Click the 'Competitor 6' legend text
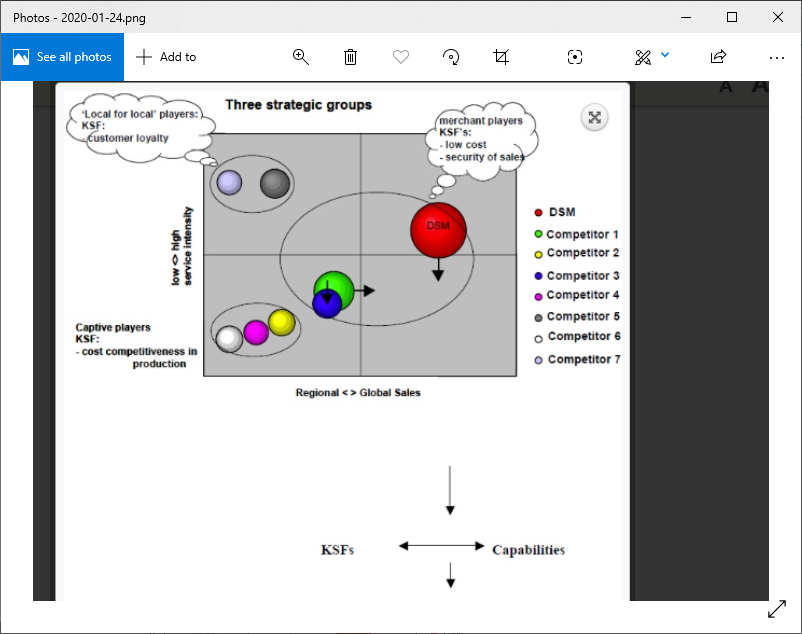 point(584,336)
